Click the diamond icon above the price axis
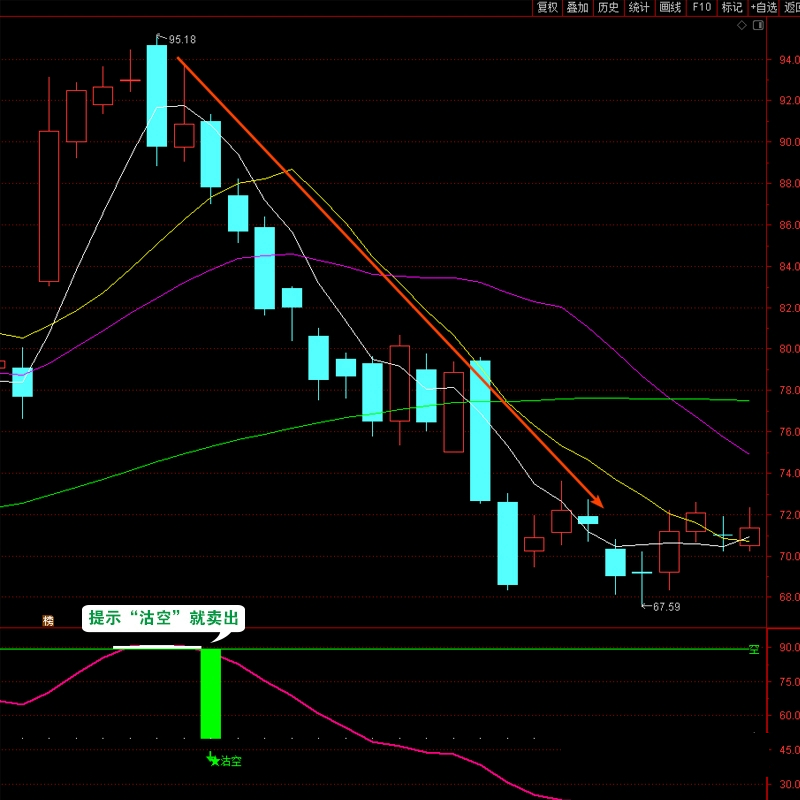800x800 pixels. tap(742, 25)
